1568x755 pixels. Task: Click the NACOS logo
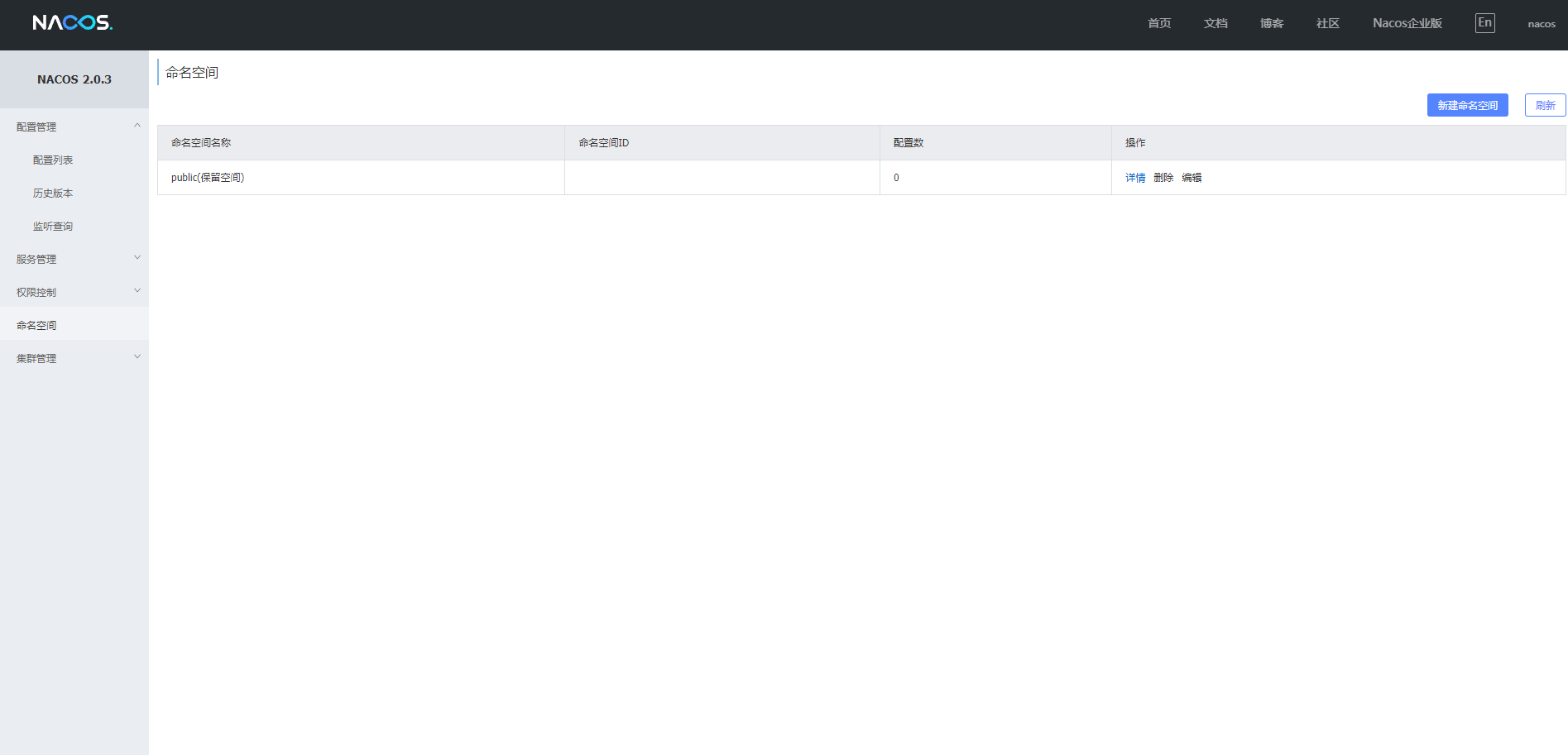pos(73,22)
